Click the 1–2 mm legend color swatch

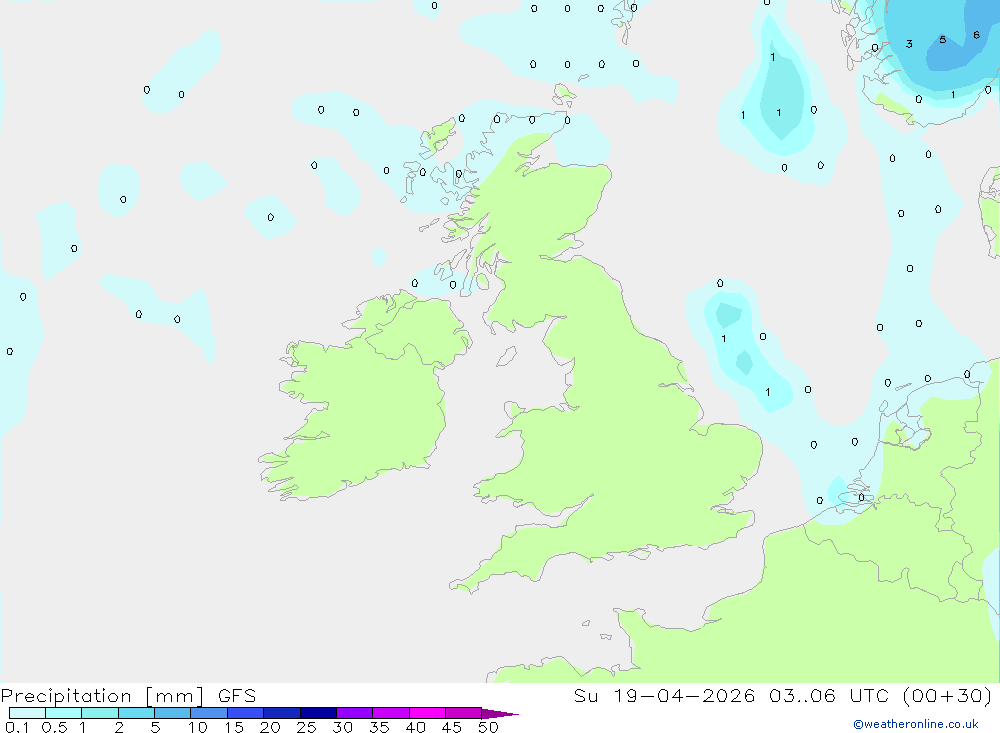pyautogui.click(x=100, y=713)
